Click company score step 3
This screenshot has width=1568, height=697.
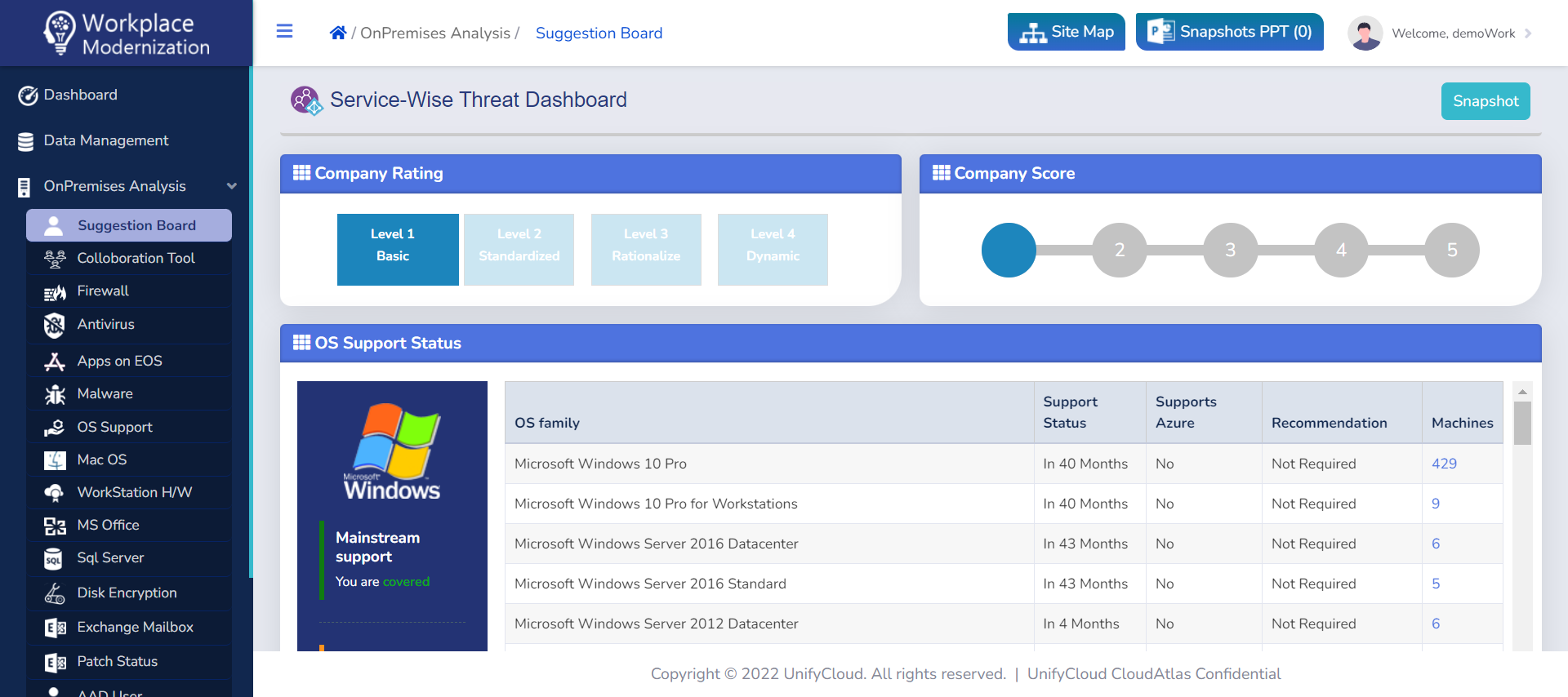click(x=1230, y=250)
